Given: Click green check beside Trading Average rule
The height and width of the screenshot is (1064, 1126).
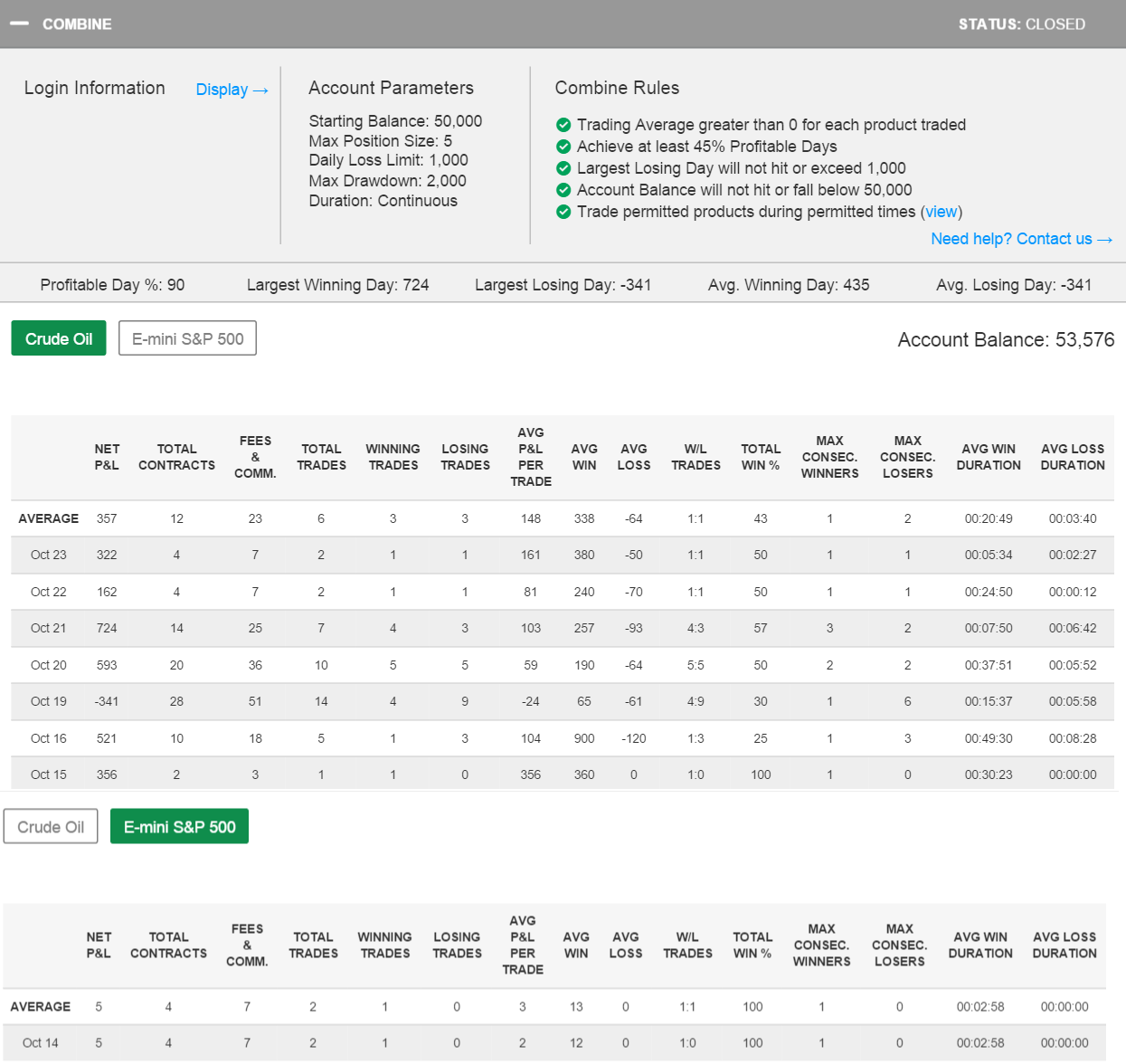Looking at the screenshot, I should pos(563,125).
